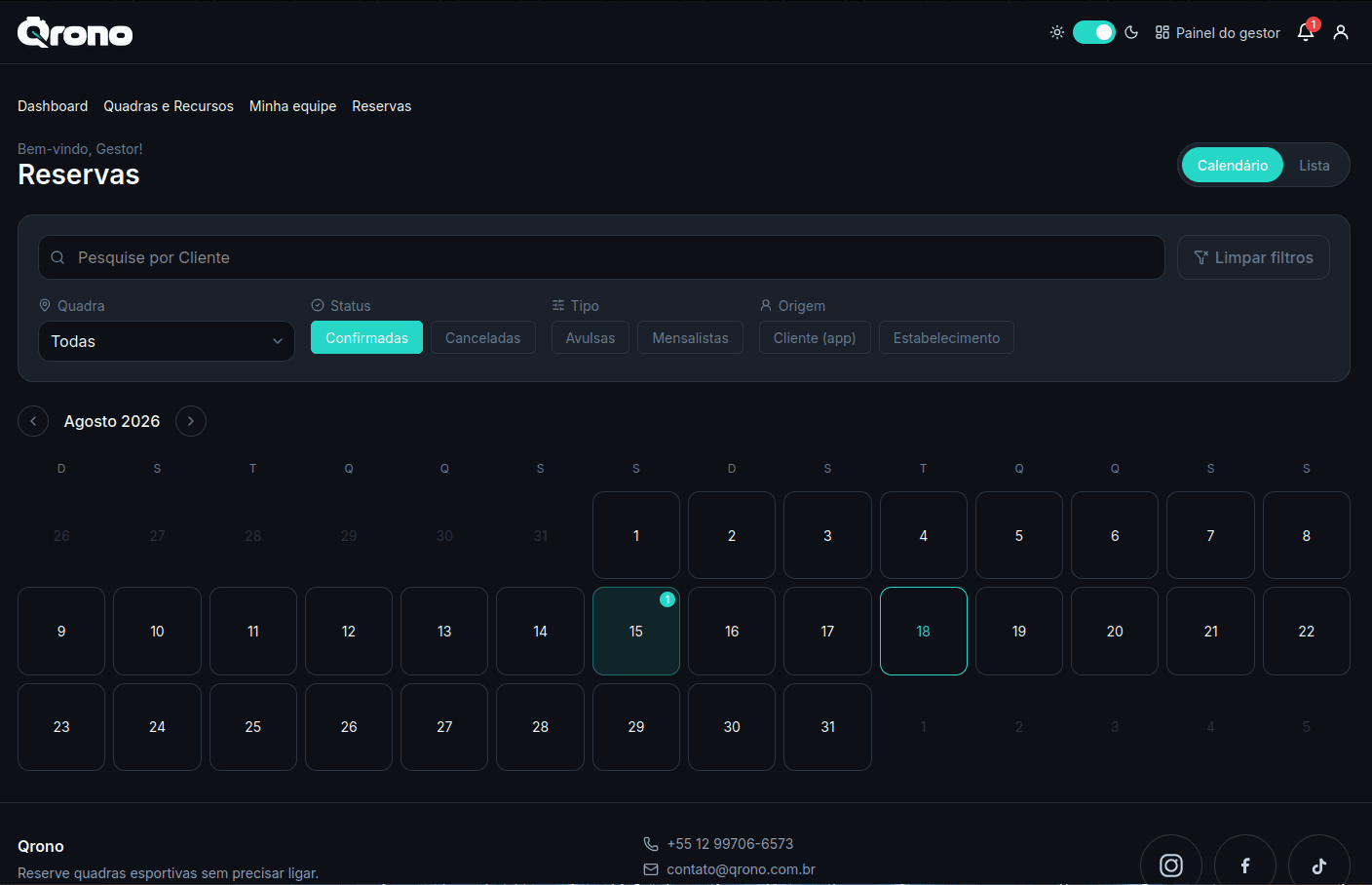
Task: Open Minha equipe nav item
Action: [x=292, y=106]
